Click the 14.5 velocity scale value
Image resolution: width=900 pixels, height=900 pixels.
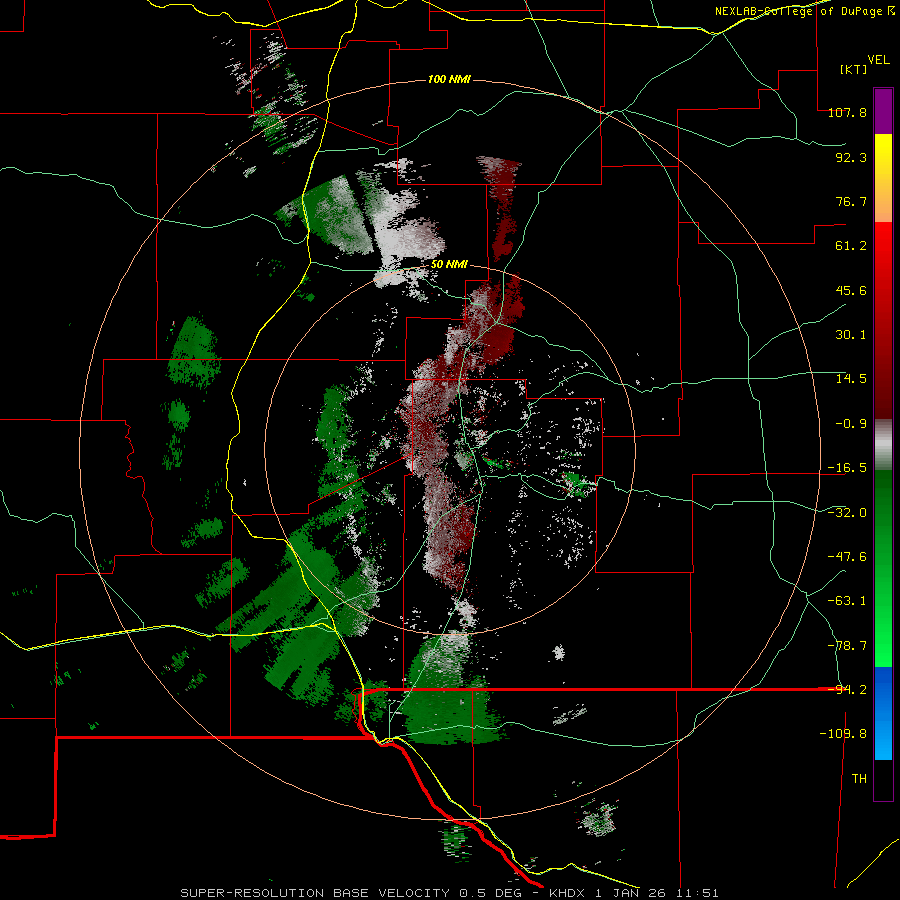pos(851,379)
